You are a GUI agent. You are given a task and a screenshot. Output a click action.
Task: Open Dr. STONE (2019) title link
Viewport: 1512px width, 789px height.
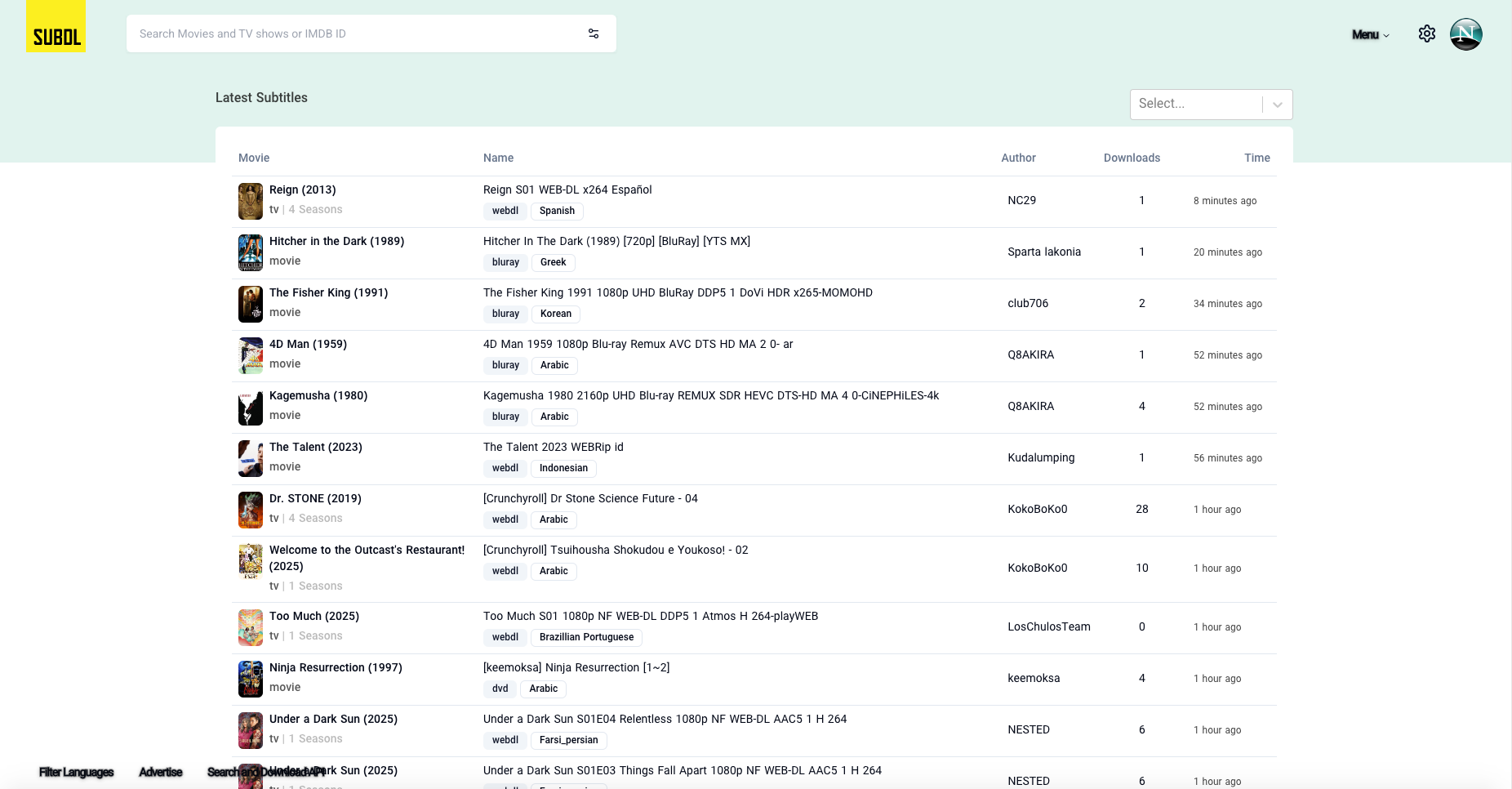(x=315, y=498)
